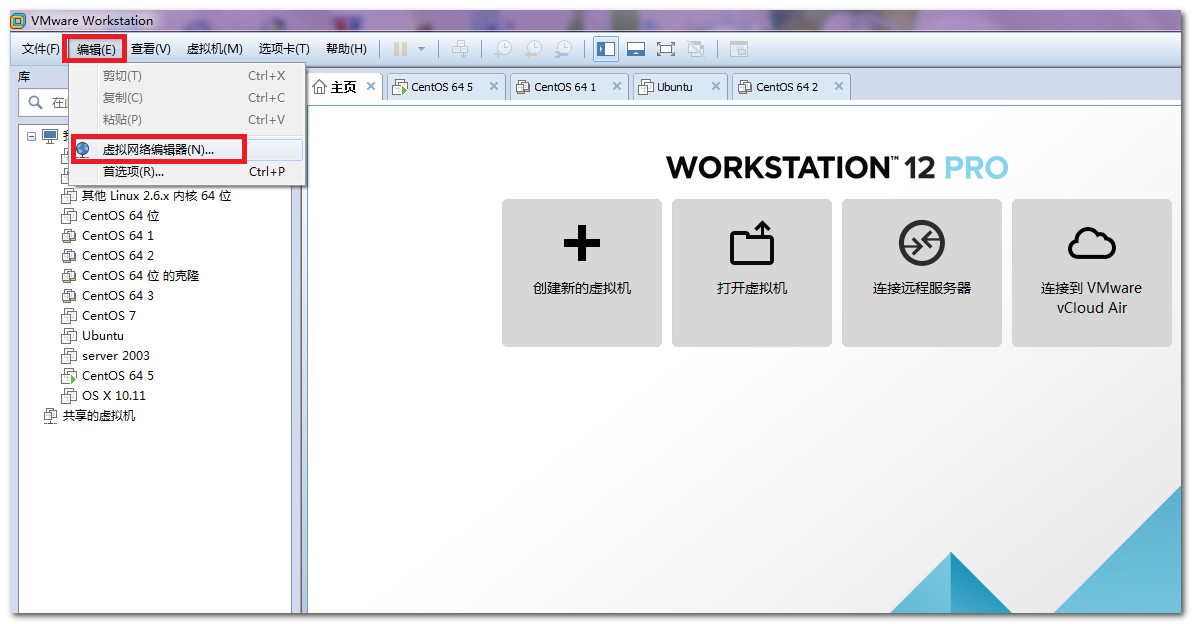Click the send Ctrl+Alt+Del toolbar icon

[x=460, y=49]
